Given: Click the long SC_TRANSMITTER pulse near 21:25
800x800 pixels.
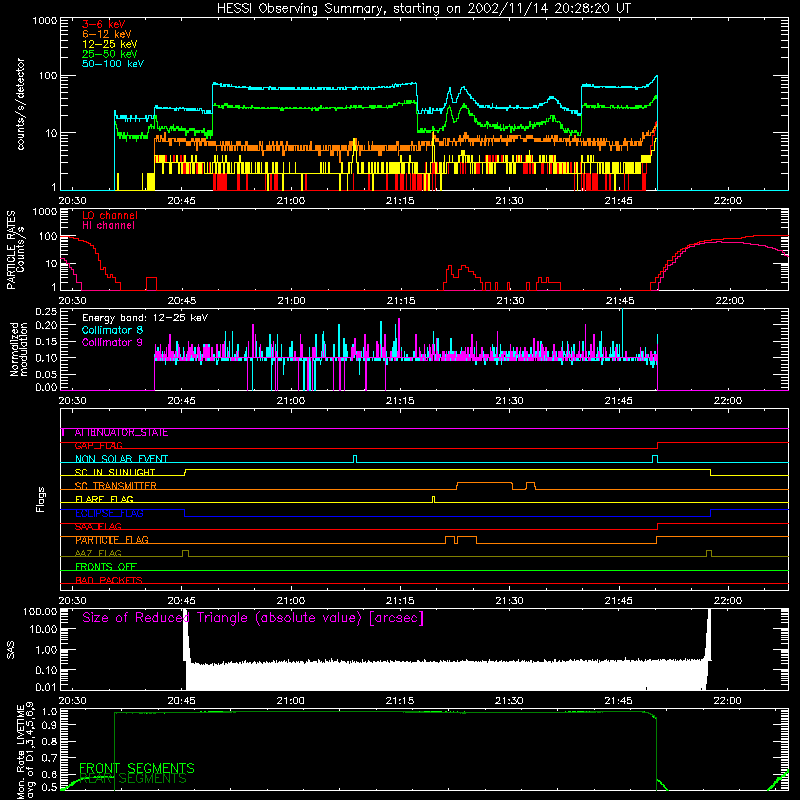Looking at the screenshot, I should 484,485.
